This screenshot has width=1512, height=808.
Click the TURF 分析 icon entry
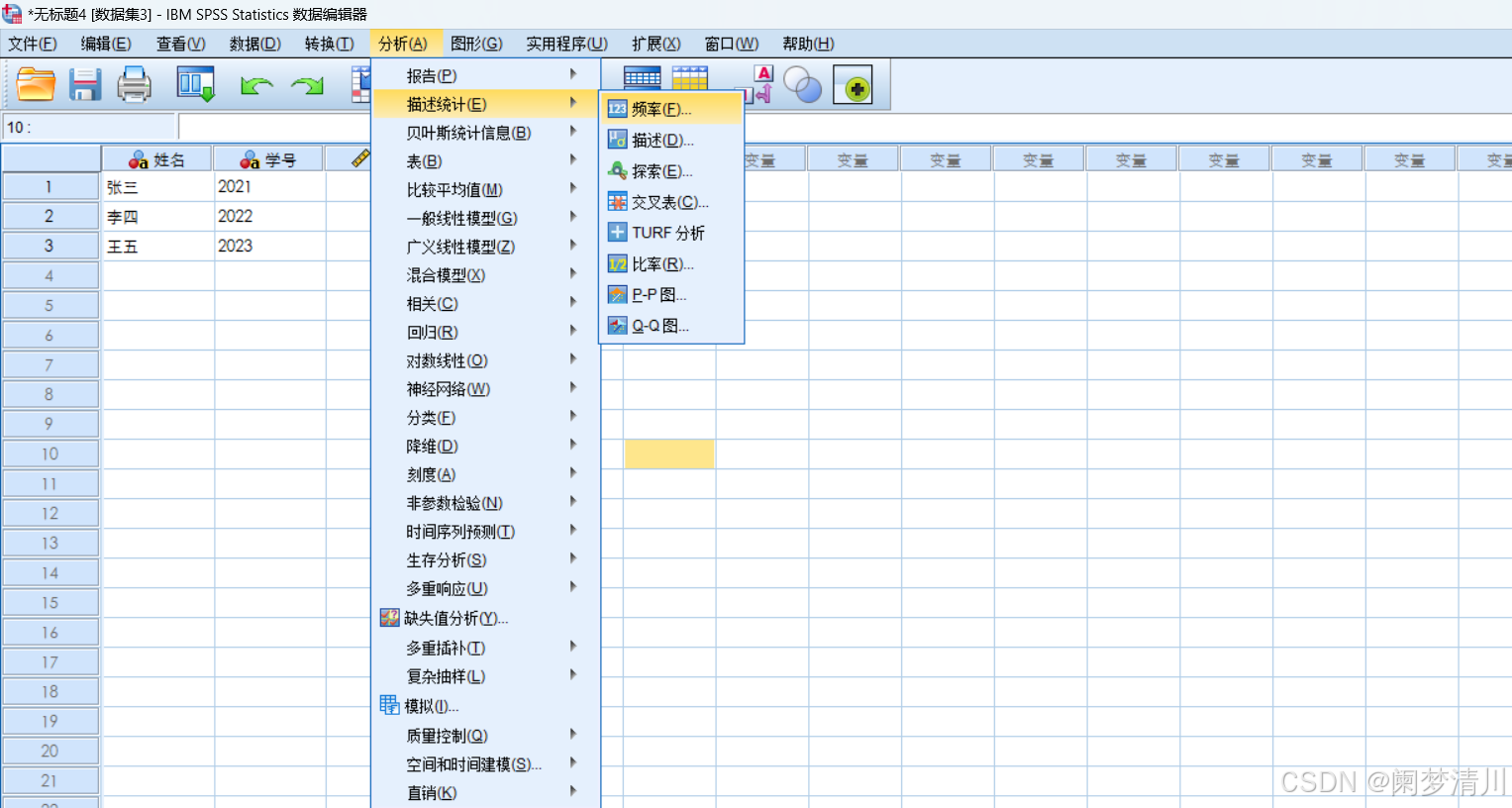[x=671, y=233]
